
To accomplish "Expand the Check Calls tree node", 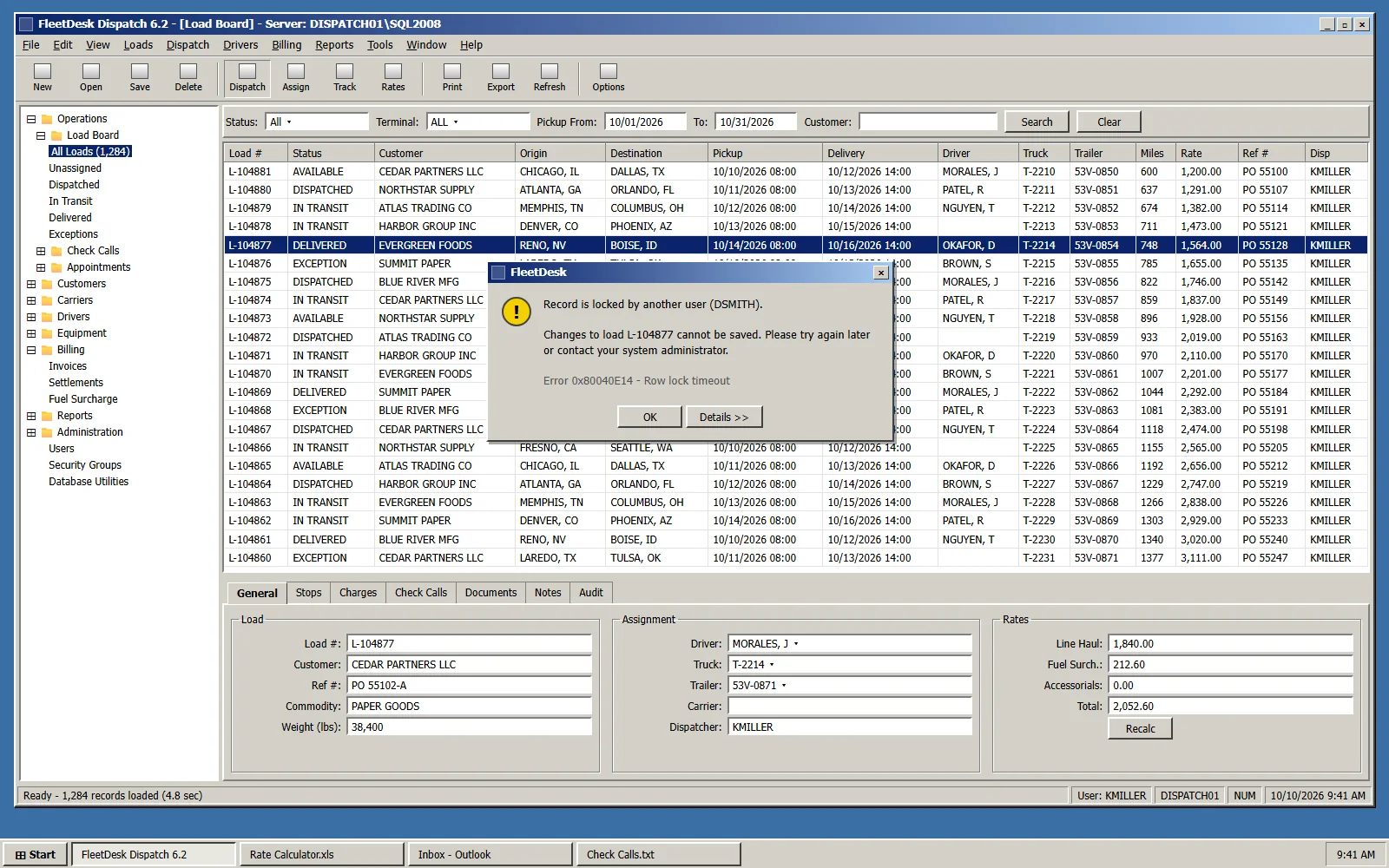I will (x=41, y=251).
